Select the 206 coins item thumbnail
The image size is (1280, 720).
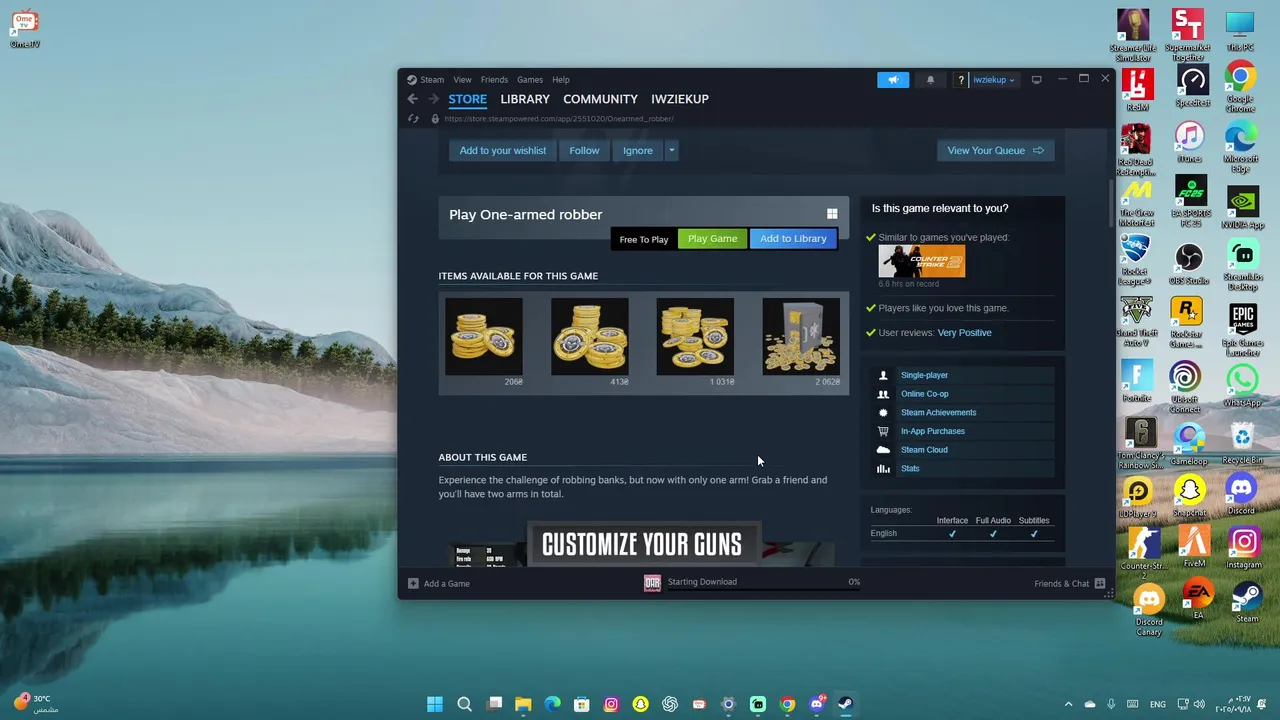pyautogui.click(x=484, y=336)
